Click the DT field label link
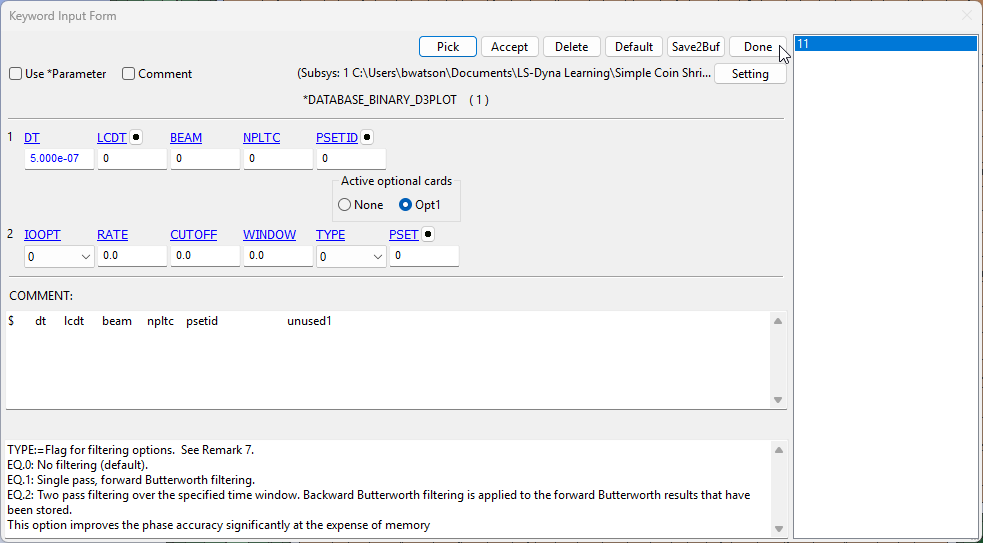Screen dimensions: 983x543 [x=32, y=138]
